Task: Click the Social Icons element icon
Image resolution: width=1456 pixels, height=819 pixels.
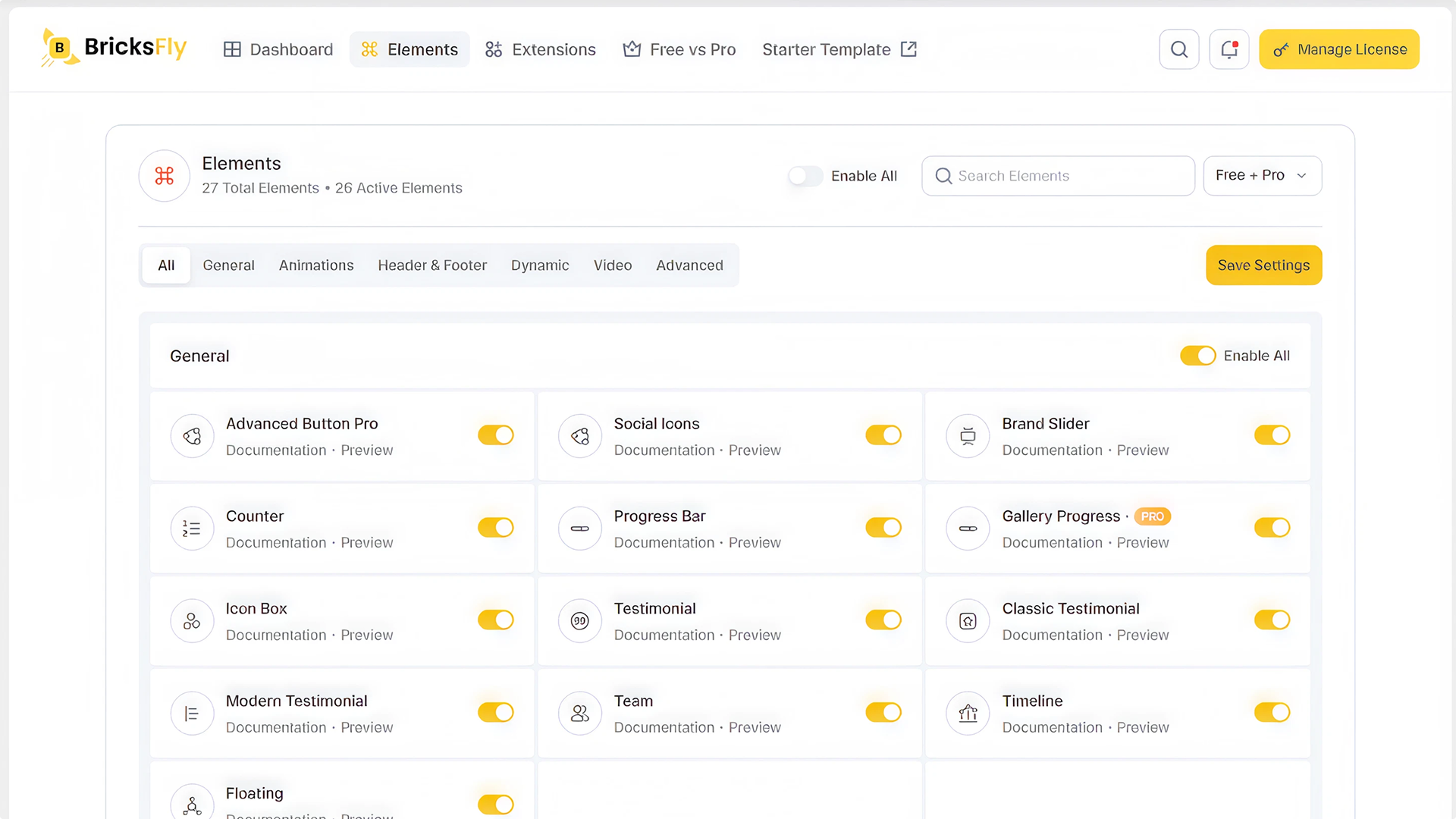Action: (x=580, y=436)
